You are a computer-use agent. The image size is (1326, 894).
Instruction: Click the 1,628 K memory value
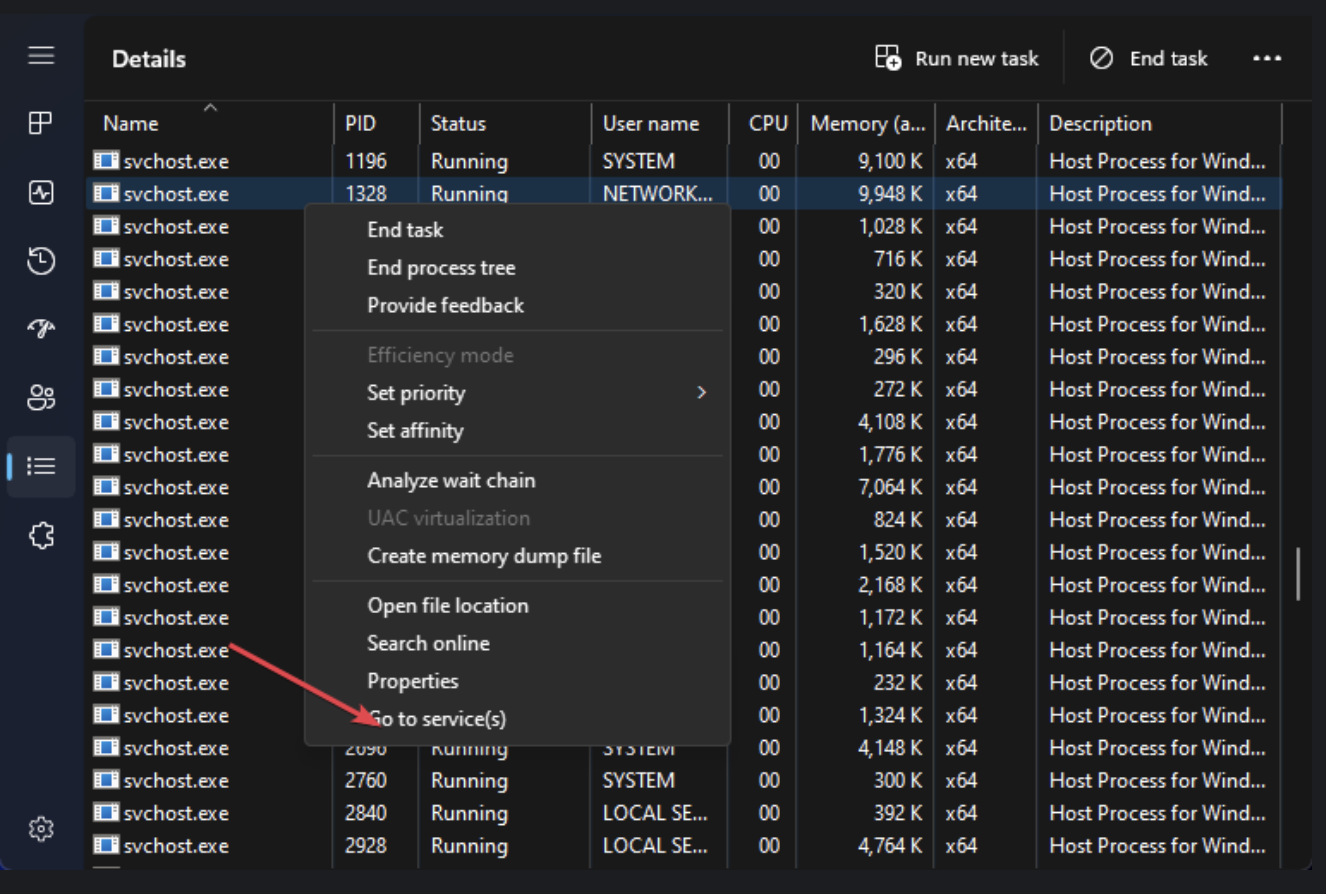pyautogui.click(x=890, y=324)
